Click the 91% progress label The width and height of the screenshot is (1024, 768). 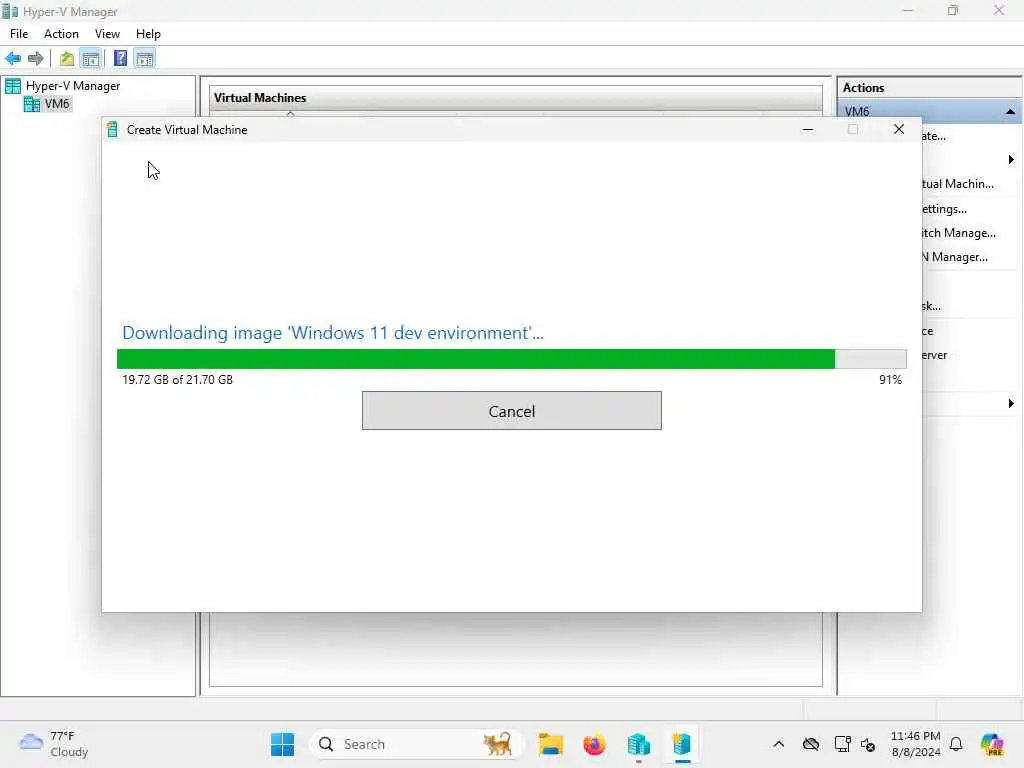[x=890, y=379]
